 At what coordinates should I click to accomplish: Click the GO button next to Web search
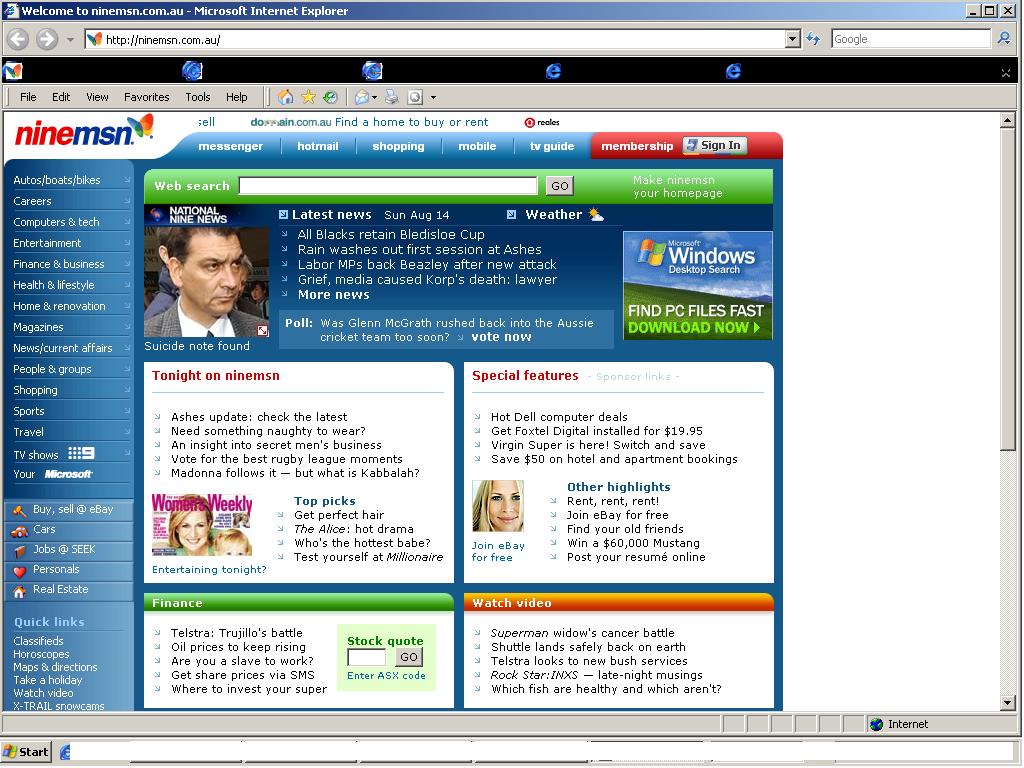(560, 186)
